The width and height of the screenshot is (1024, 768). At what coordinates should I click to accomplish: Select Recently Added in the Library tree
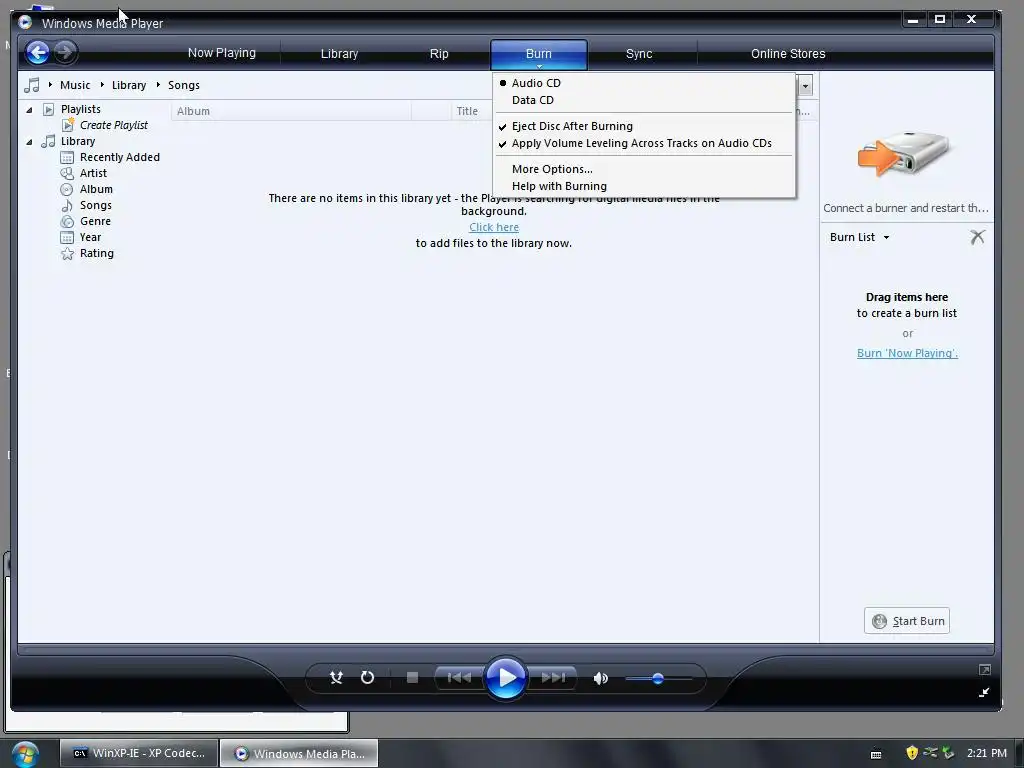tap(120, 157)
